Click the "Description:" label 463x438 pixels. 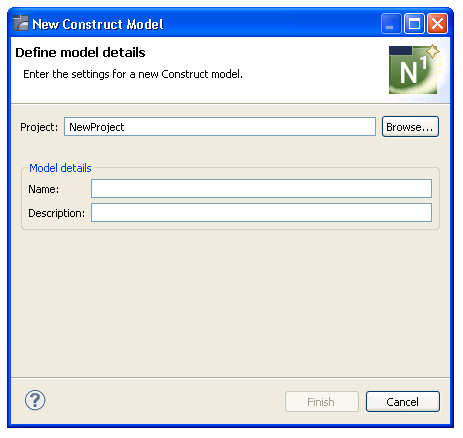pyautogui.click(x=57, y=213)
